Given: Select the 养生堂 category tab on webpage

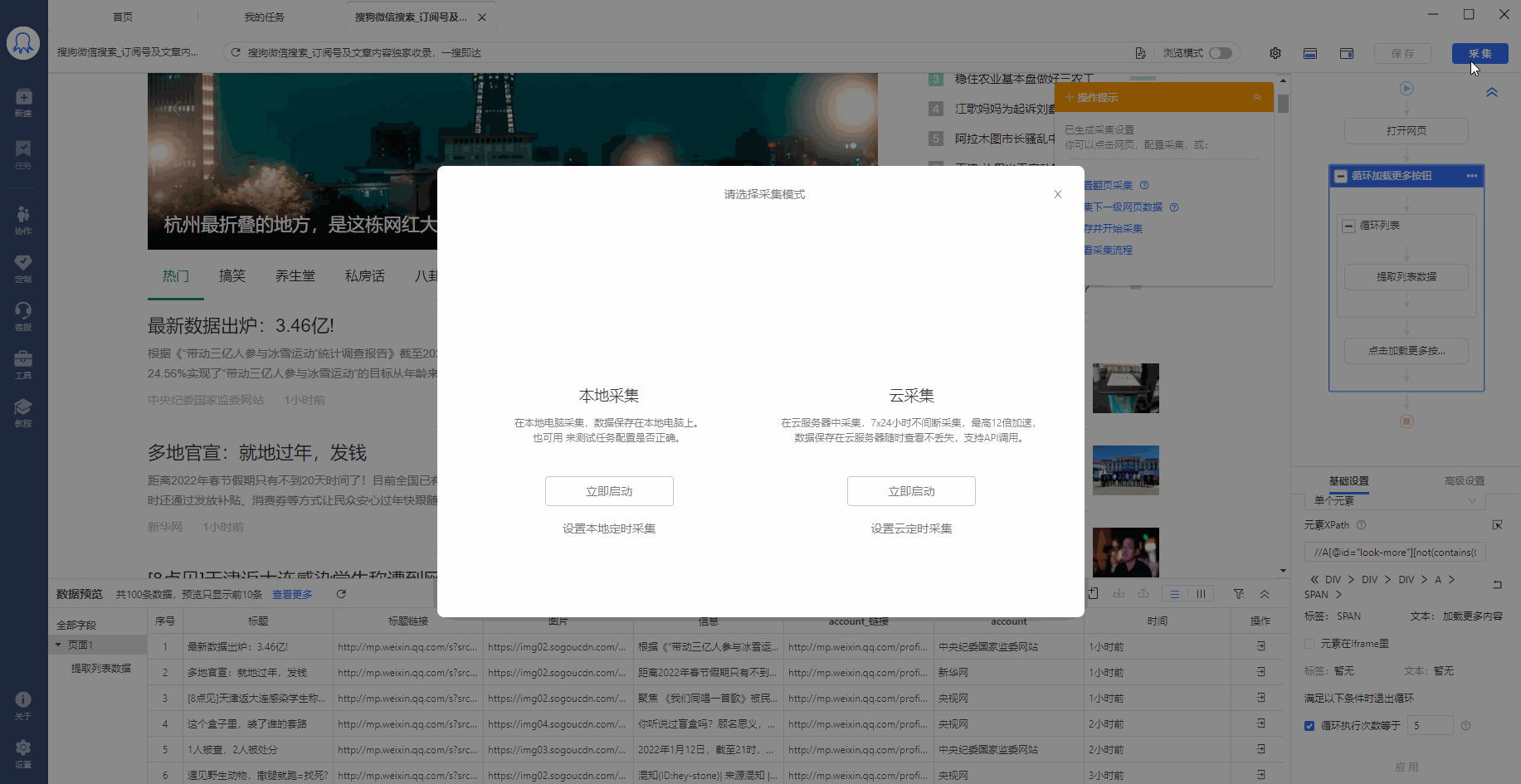Looking at the screenshot, I should pos(295,276).
